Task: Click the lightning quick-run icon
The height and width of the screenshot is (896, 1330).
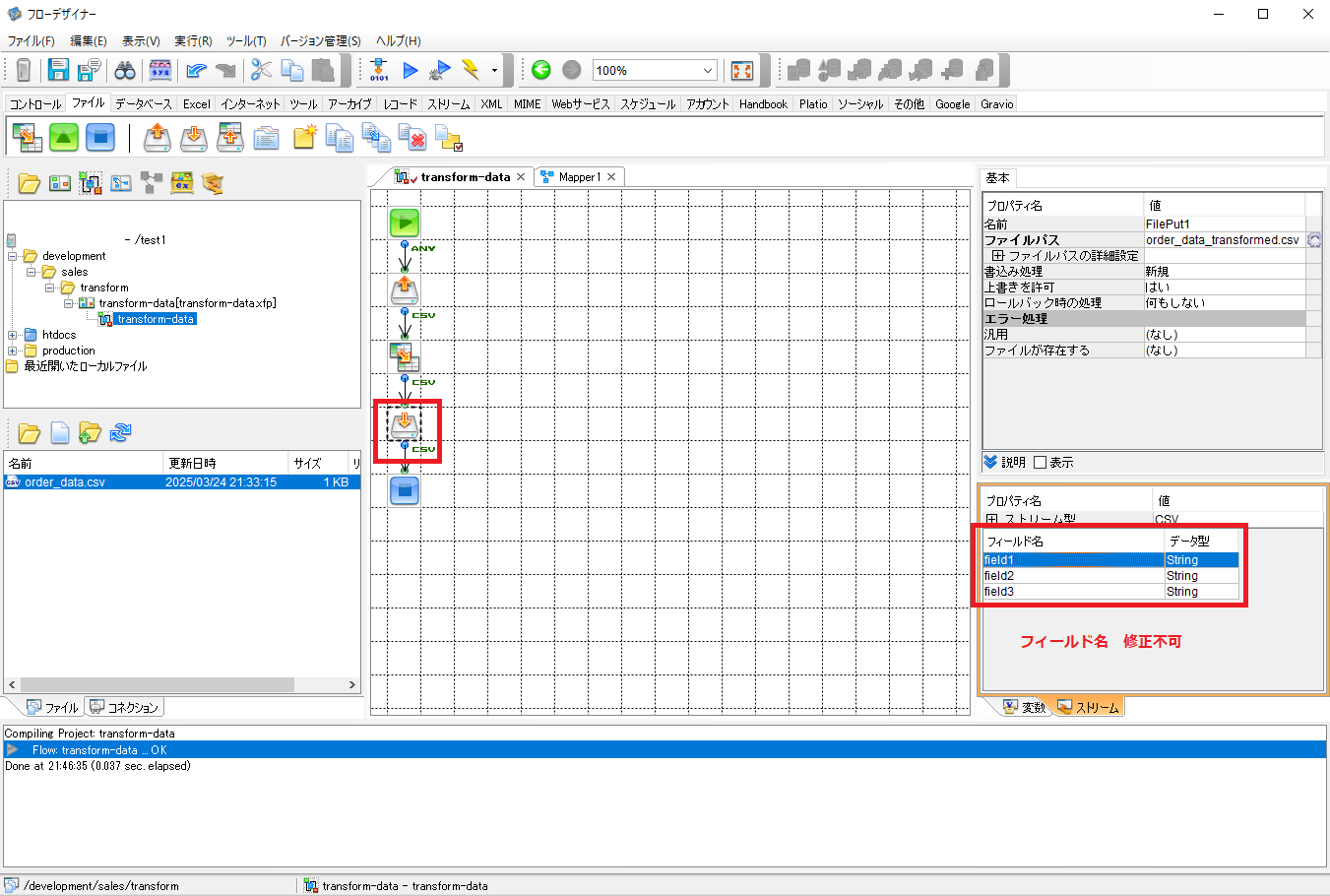Action: point(473,70)
